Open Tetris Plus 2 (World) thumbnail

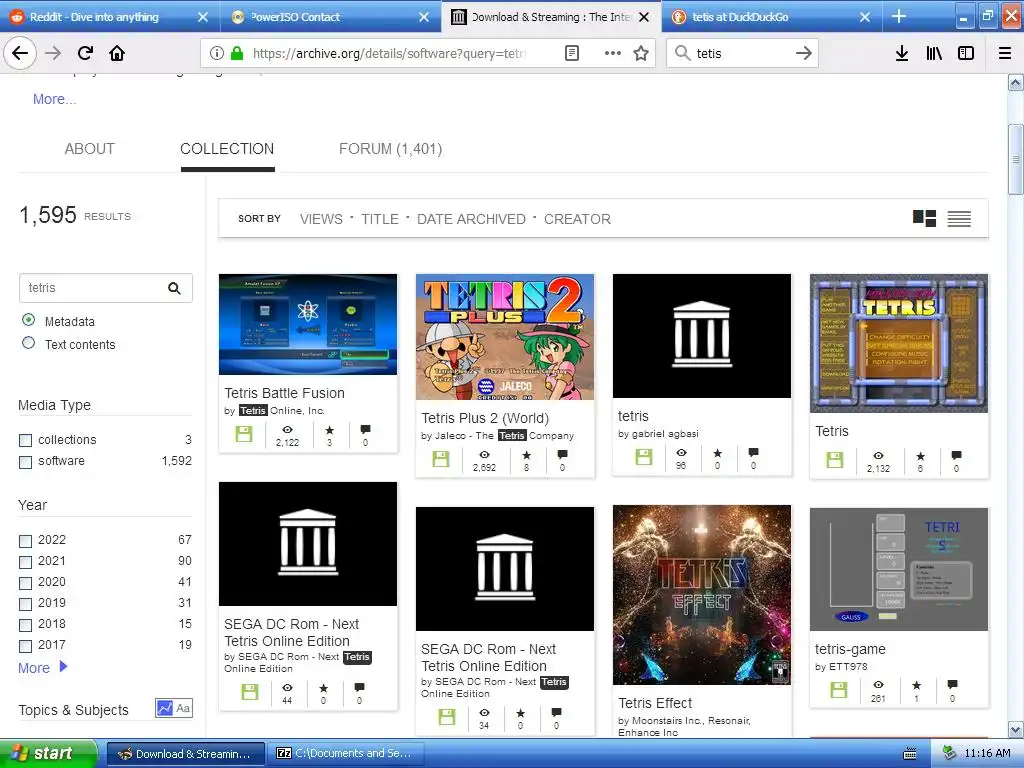tap(505, 337)
